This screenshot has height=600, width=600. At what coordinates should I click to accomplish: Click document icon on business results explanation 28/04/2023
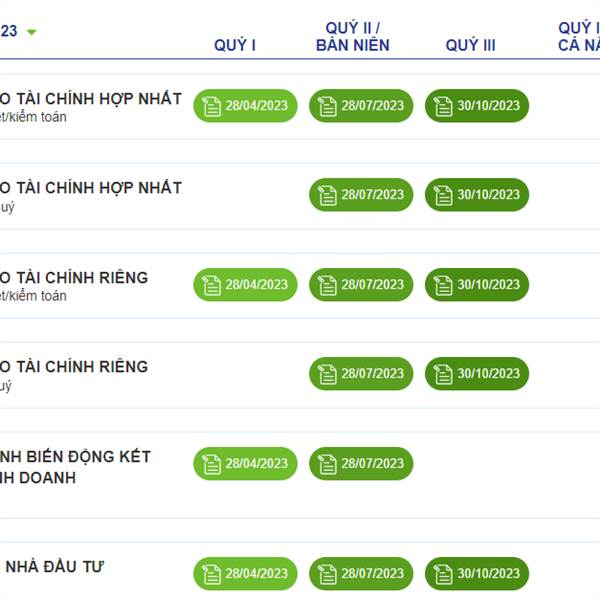[x=212, y=464]
